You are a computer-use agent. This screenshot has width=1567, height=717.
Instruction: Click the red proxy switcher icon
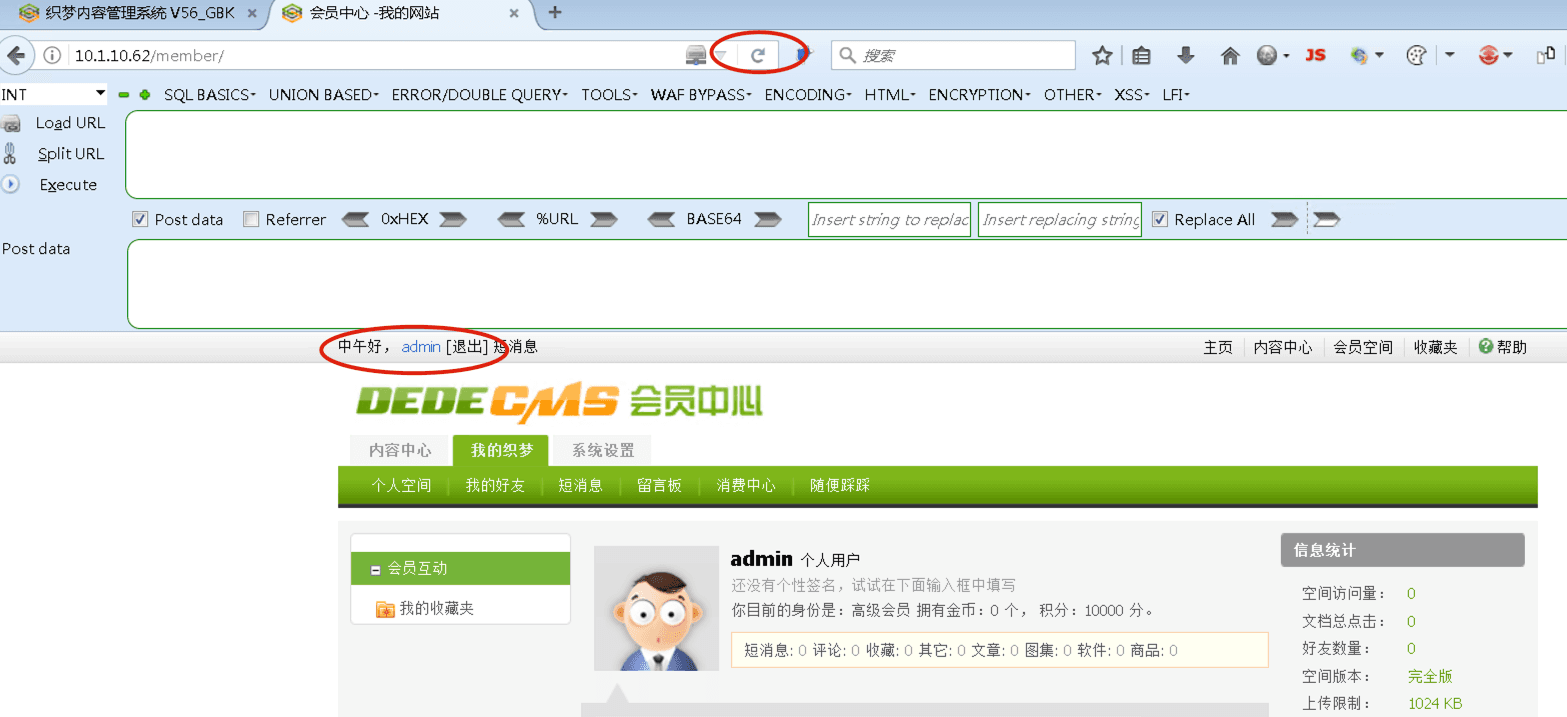coord(1489,56)
